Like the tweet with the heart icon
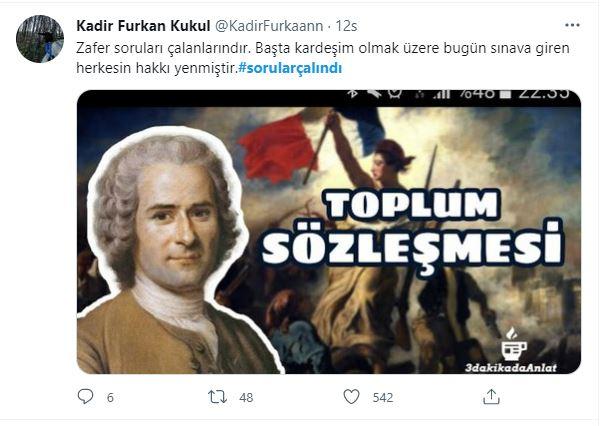The width and height of the screenshot is (603, 426). pyautogui.click(x=351, y=396)
